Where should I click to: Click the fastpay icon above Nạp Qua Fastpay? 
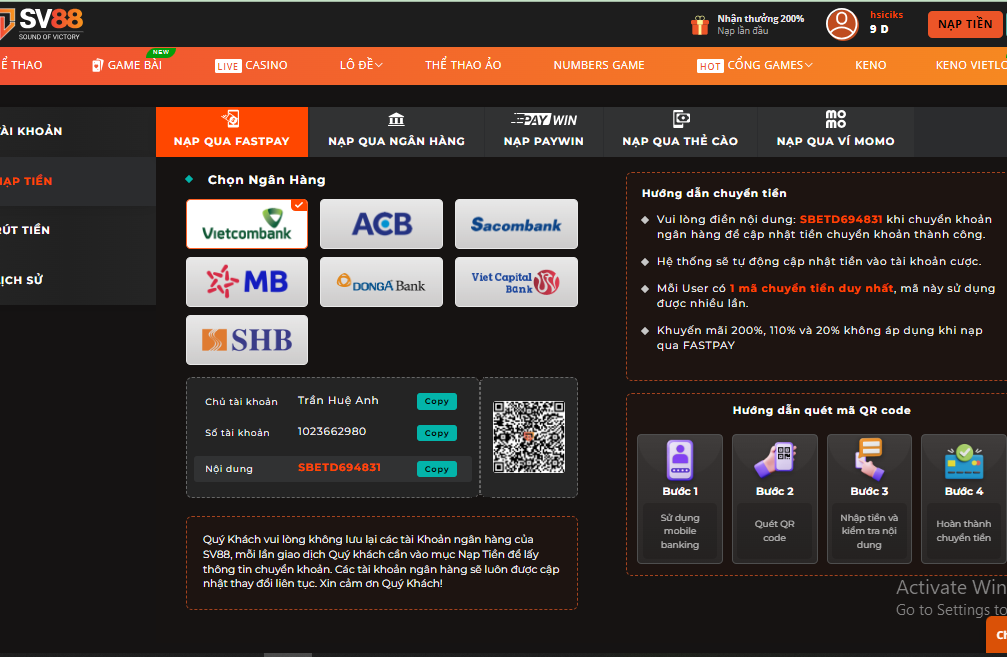pos(231,119)
